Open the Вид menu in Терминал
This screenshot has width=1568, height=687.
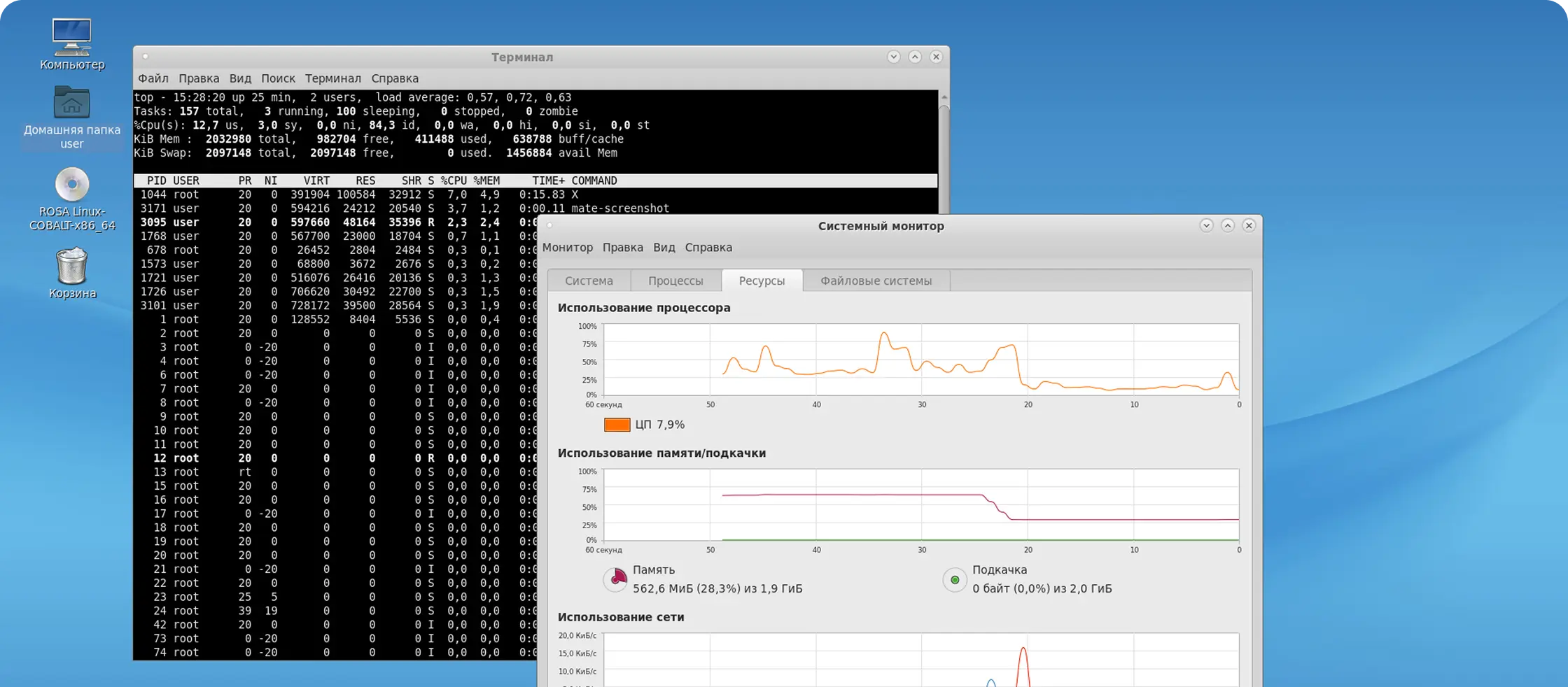point(240,78)
